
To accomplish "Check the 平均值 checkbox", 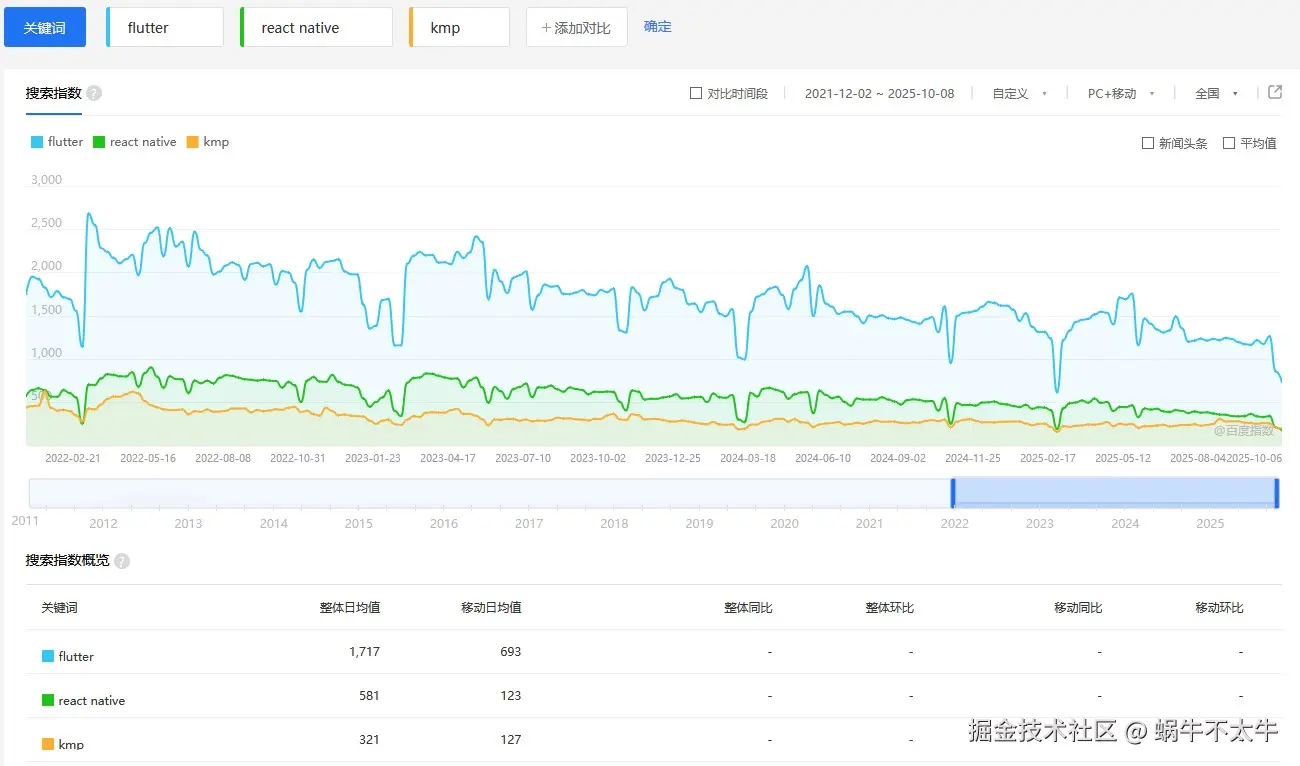I will pyautogui.click(x=1229, y=143).
